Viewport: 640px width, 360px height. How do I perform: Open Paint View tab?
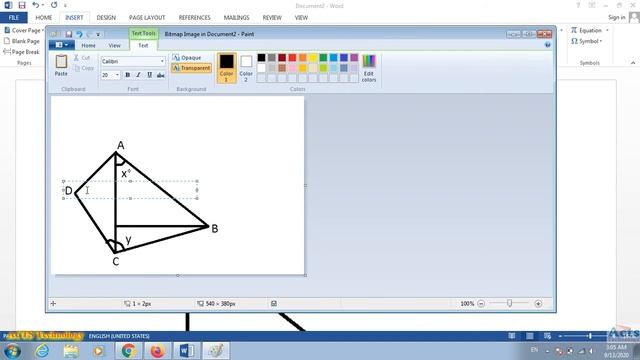115,45
